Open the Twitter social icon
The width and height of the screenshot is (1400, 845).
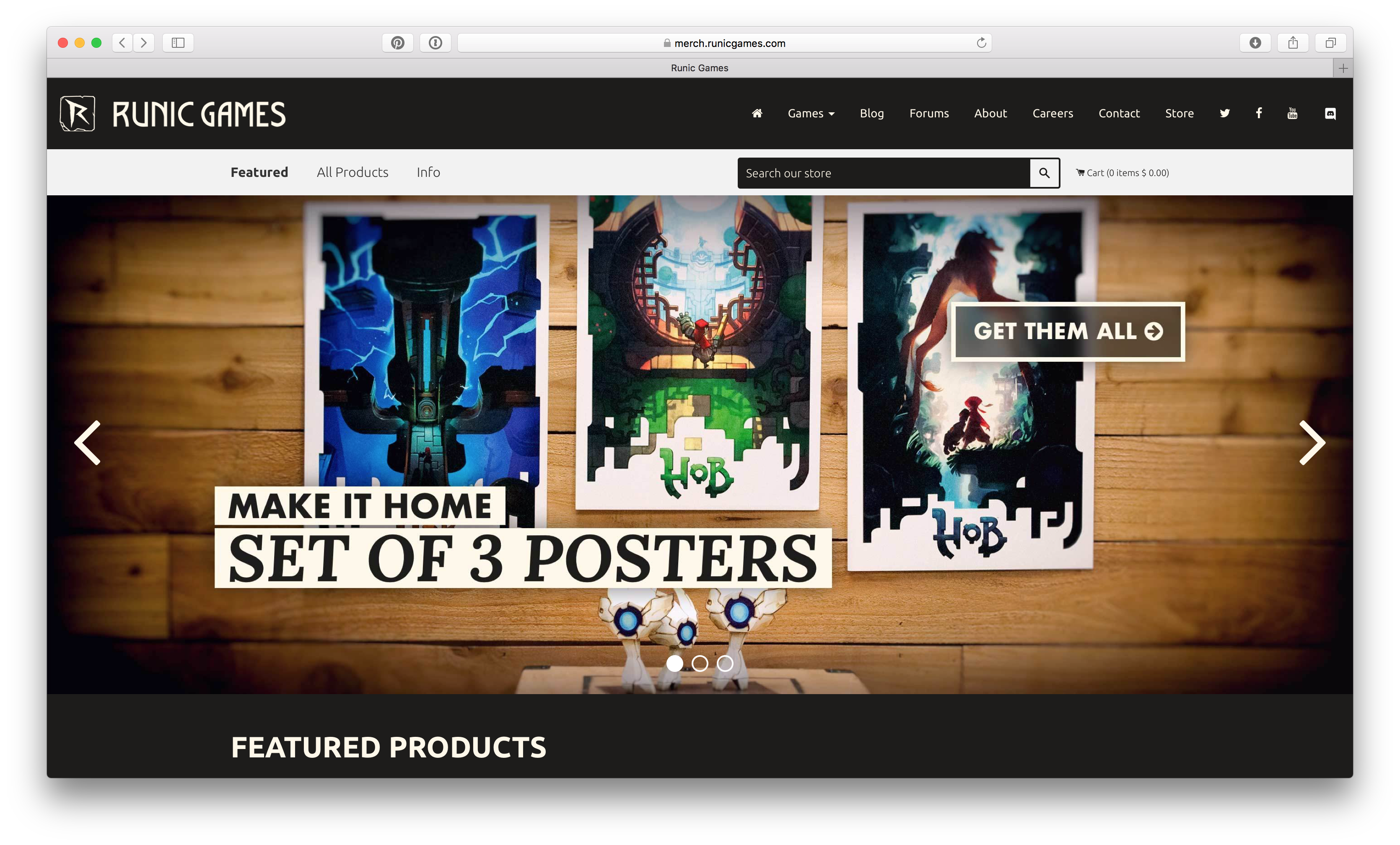[1224, 113]
